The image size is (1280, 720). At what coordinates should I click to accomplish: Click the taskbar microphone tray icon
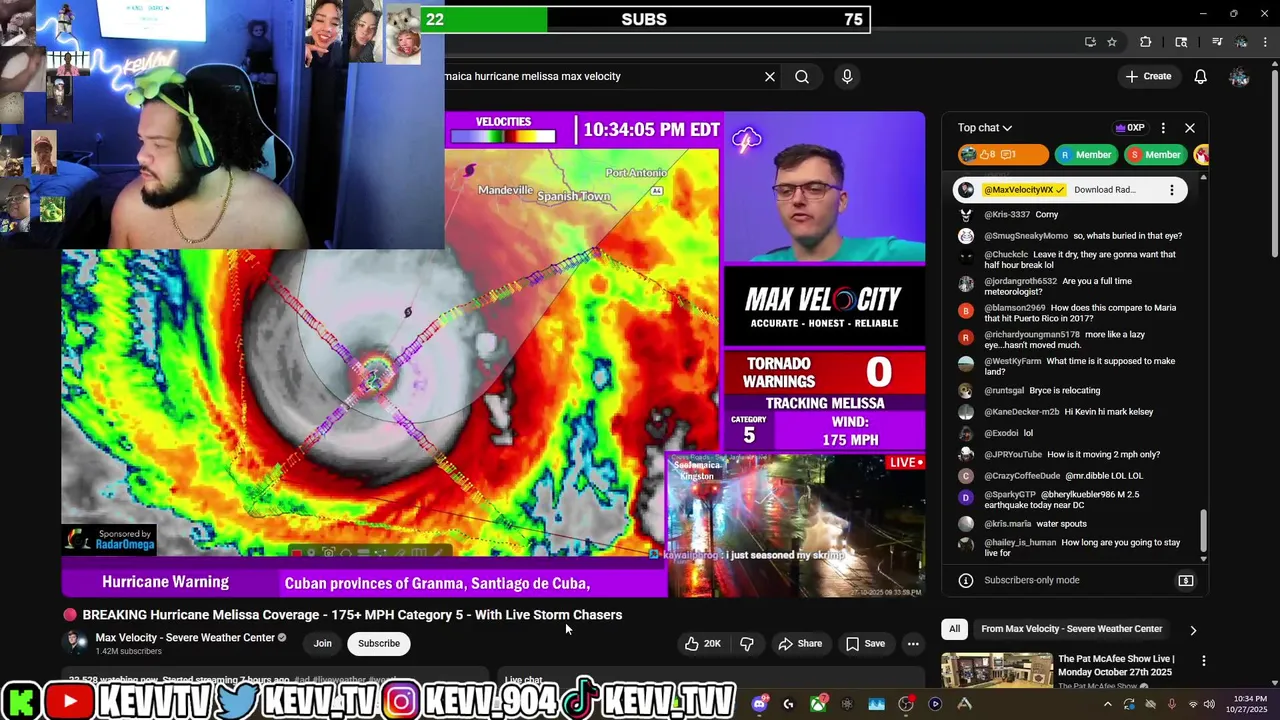pos(1172,704)
